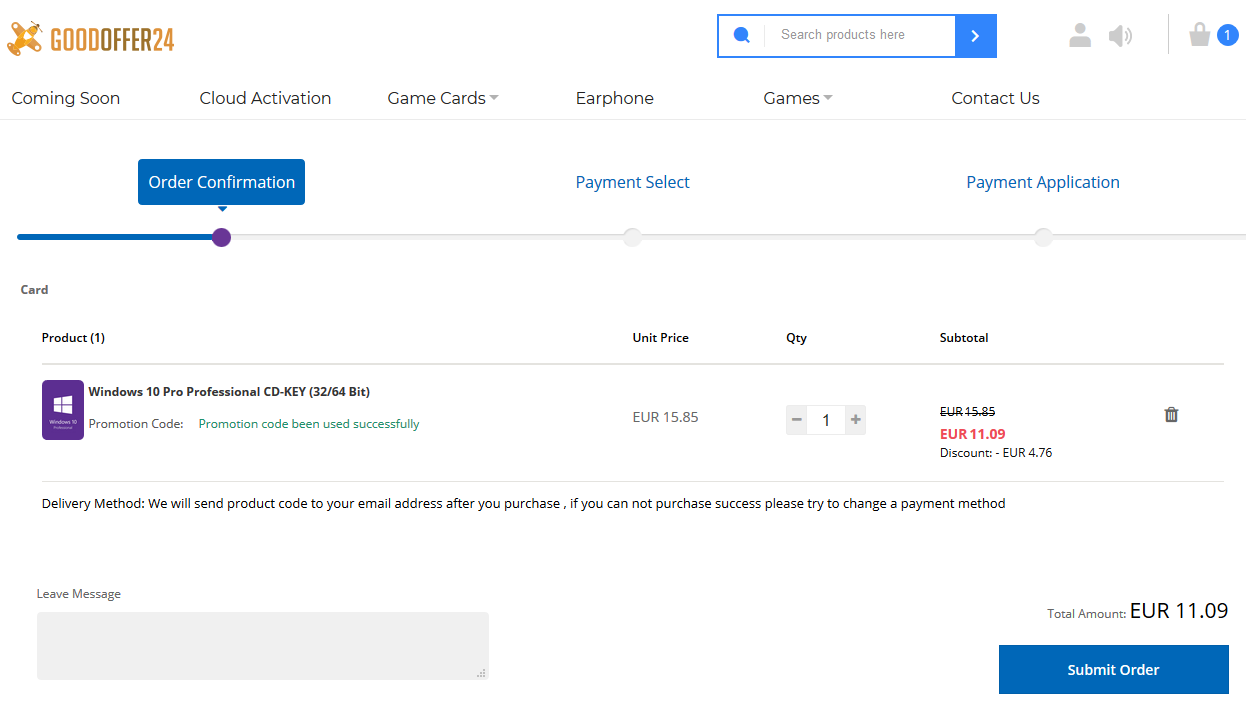Image resolution: width=1246 pixels, height=708 pixels.
Task: Click the Subtotal column header
Action: click(964, 338)
